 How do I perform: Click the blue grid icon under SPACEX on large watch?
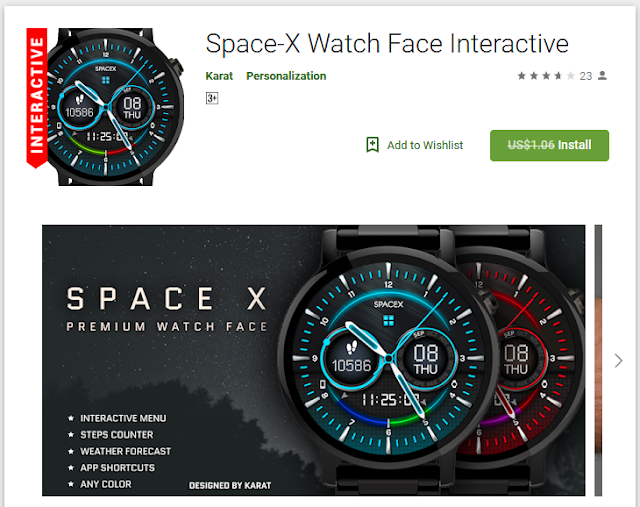389,320
